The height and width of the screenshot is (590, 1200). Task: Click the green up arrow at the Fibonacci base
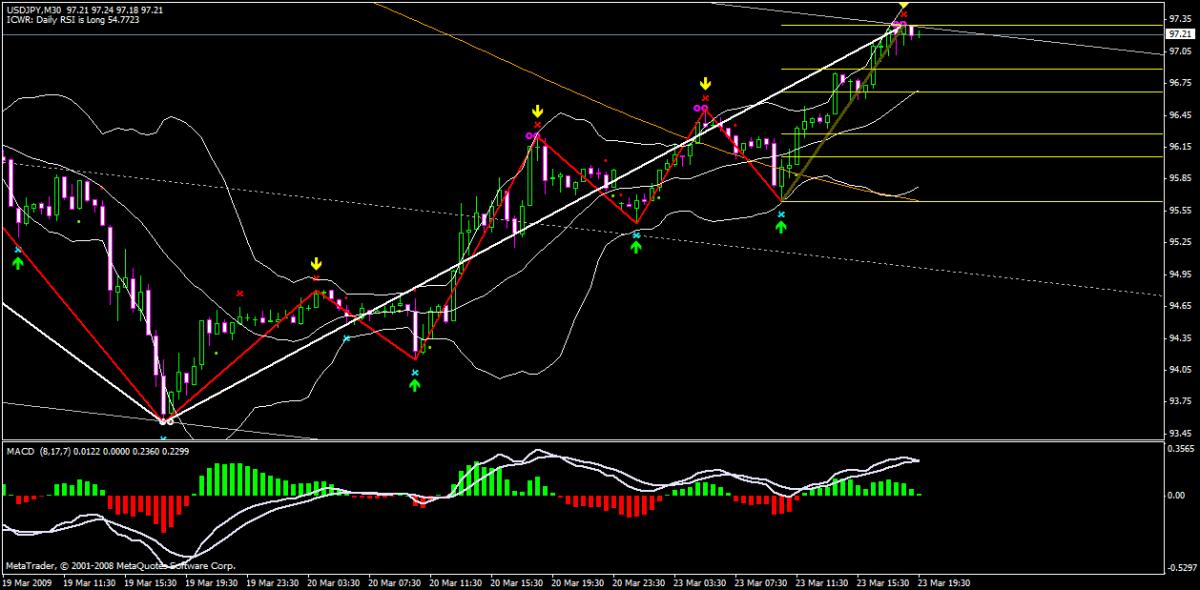tap(781, 226)
